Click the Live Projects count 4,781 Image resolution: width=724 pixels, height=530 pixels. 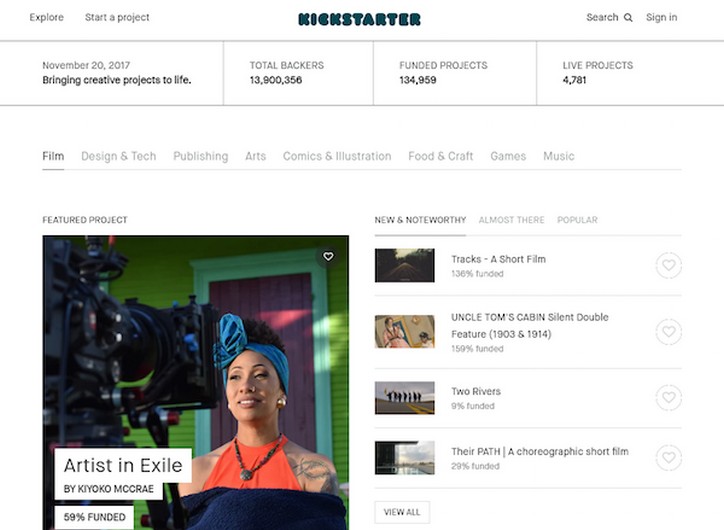tap(574, 80)
